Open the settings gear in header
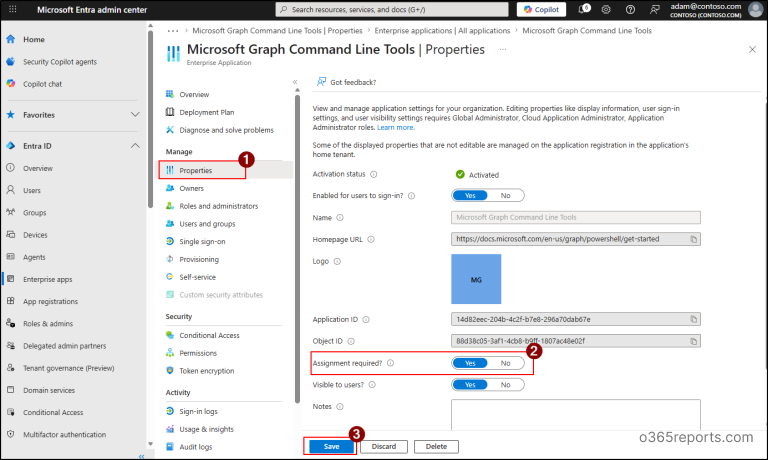The image size is (768, 460). [606, 9]
